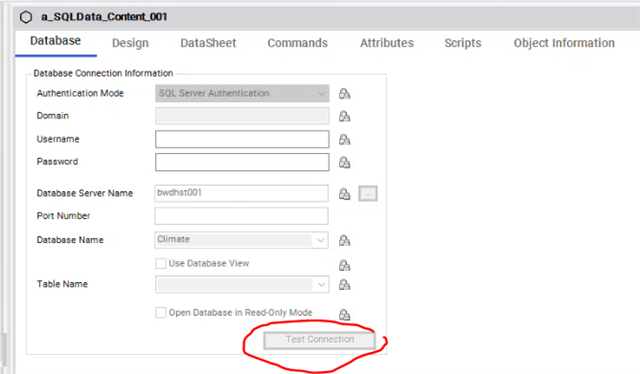Click the lock icon next to Domain
640x374 pixels.
pos(344,116)
